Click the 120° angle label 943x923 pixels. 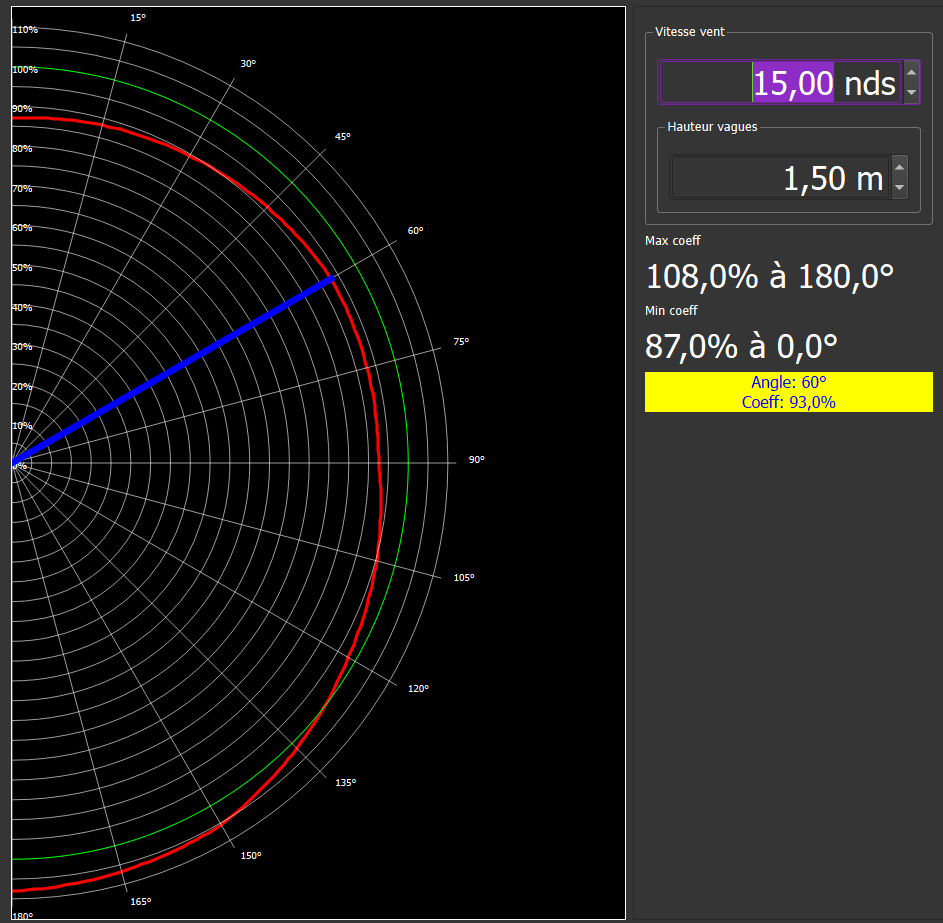click(418, 688)
